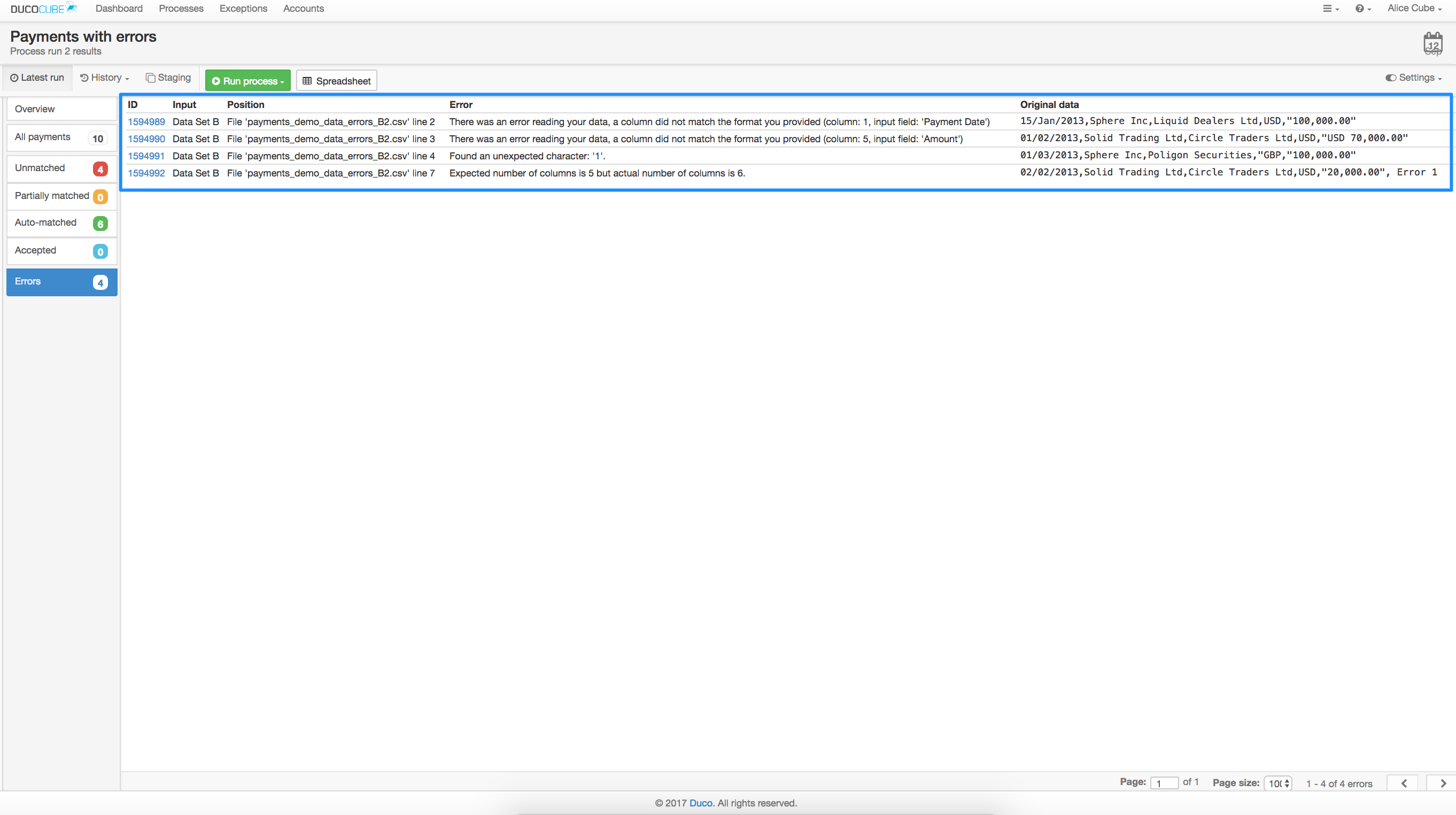This screenshot has width=1456, height=815.
Task: Go to next page arrow
Action: point(1443,783)
